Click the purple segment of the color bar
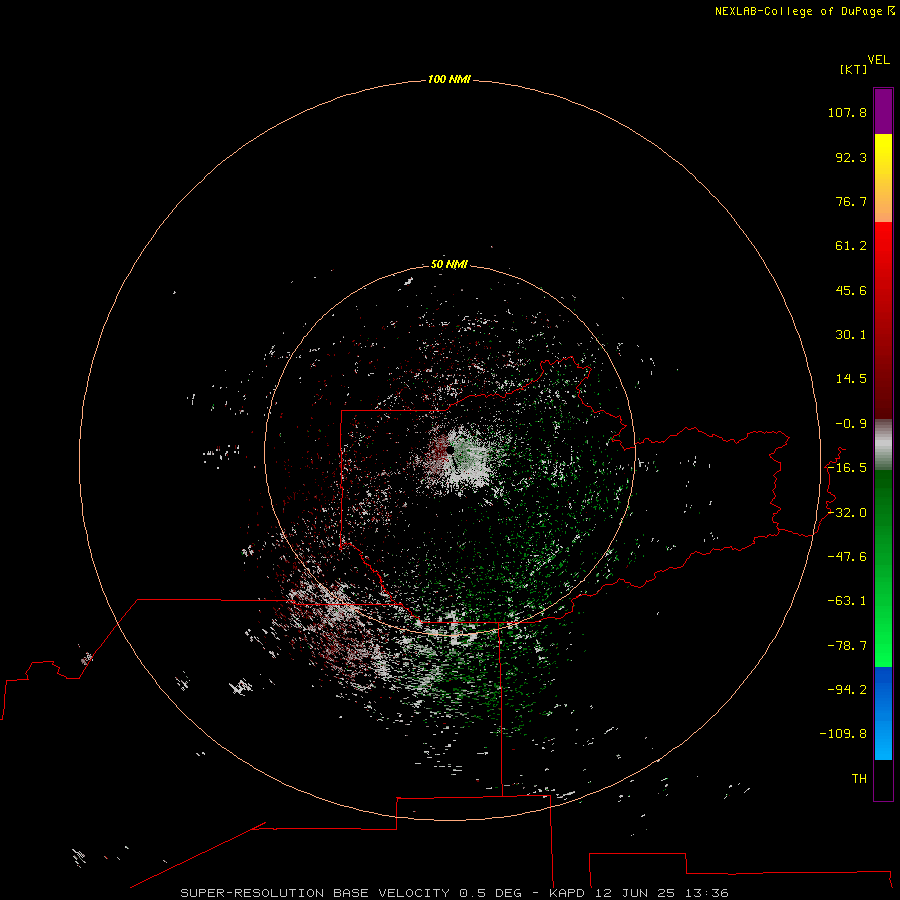900x900 pixels. coord(883,111)
